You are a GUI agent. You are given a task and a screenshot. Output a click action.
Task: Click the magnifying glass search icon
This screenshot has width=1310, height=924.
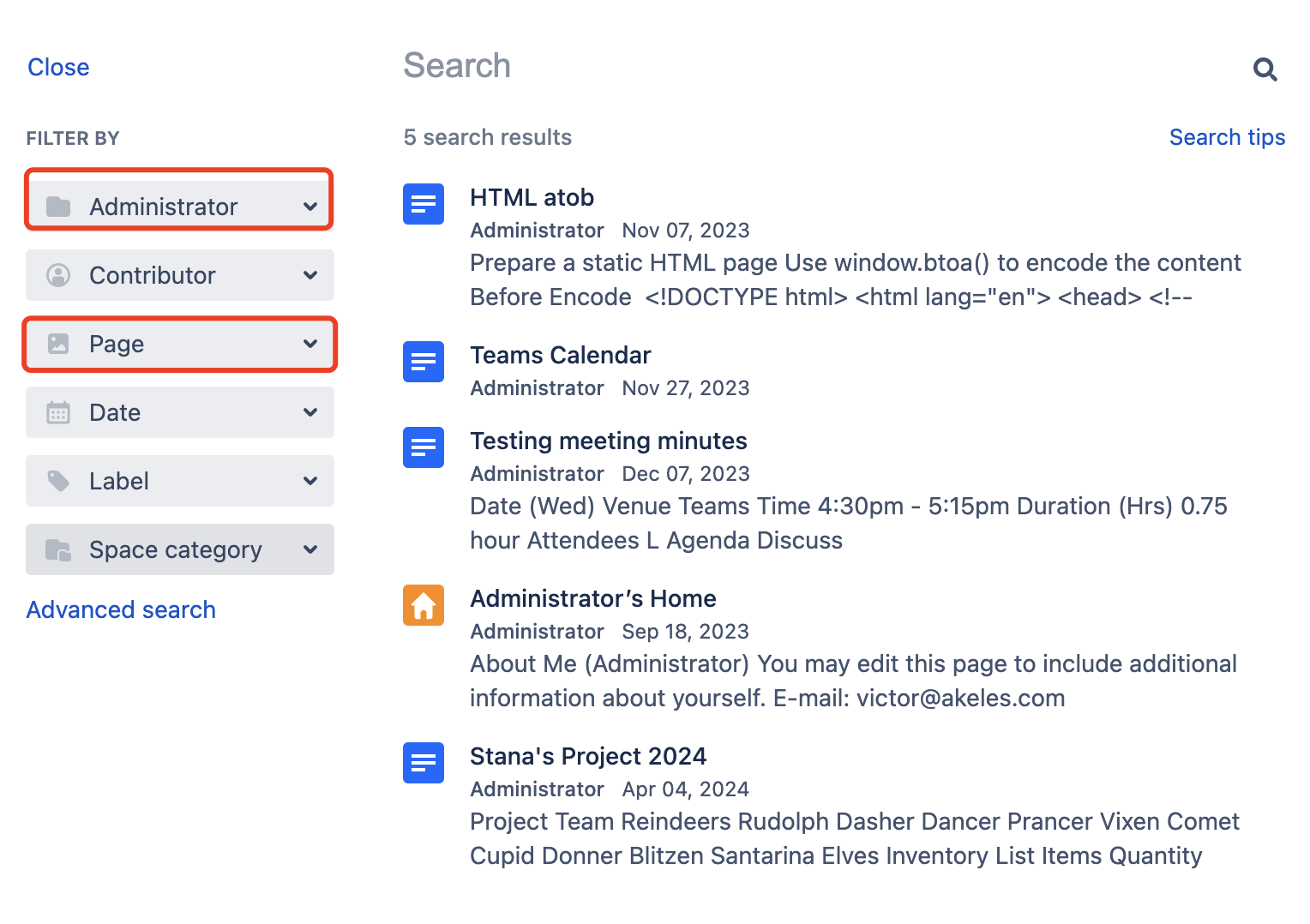point(1265,69)
